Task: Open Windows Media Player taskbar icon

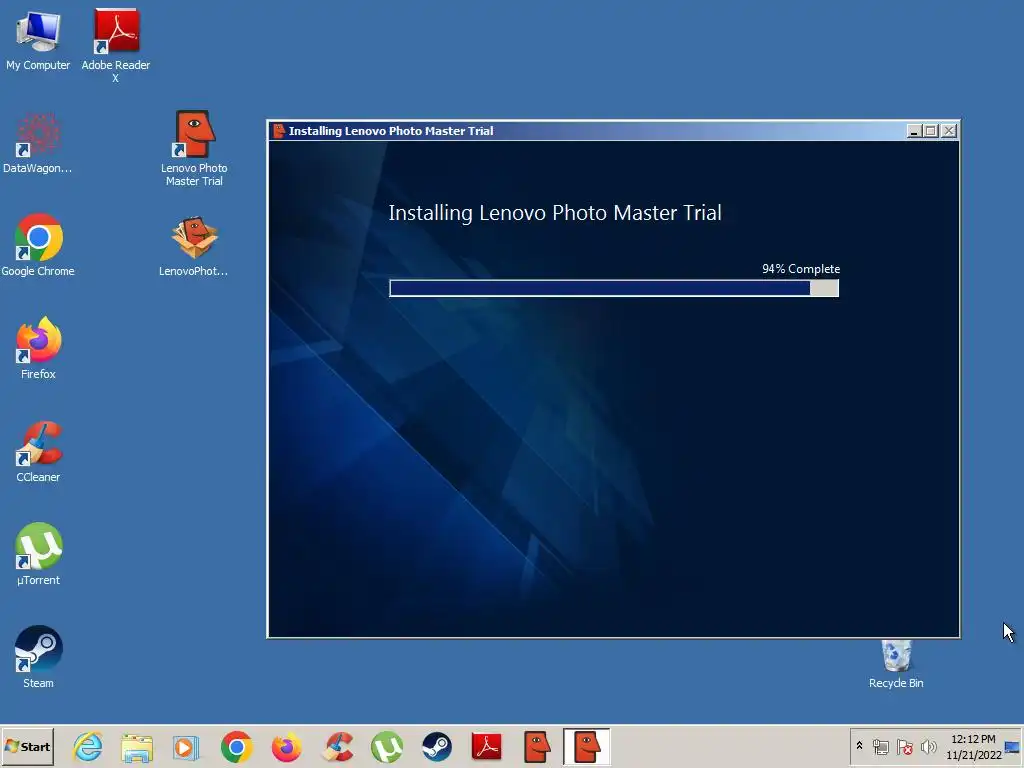Action: 185,748
